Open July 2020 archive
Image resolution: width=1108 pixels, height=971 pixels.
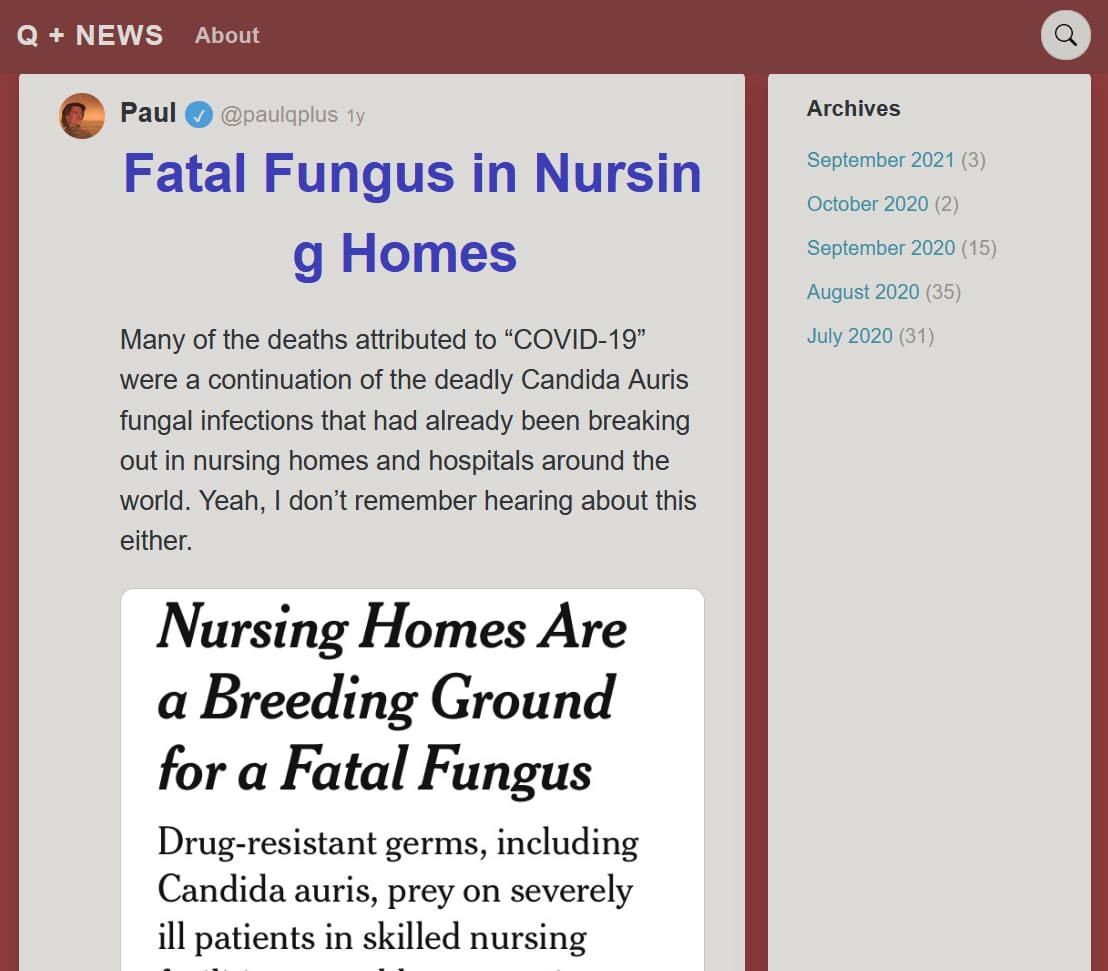849,336
